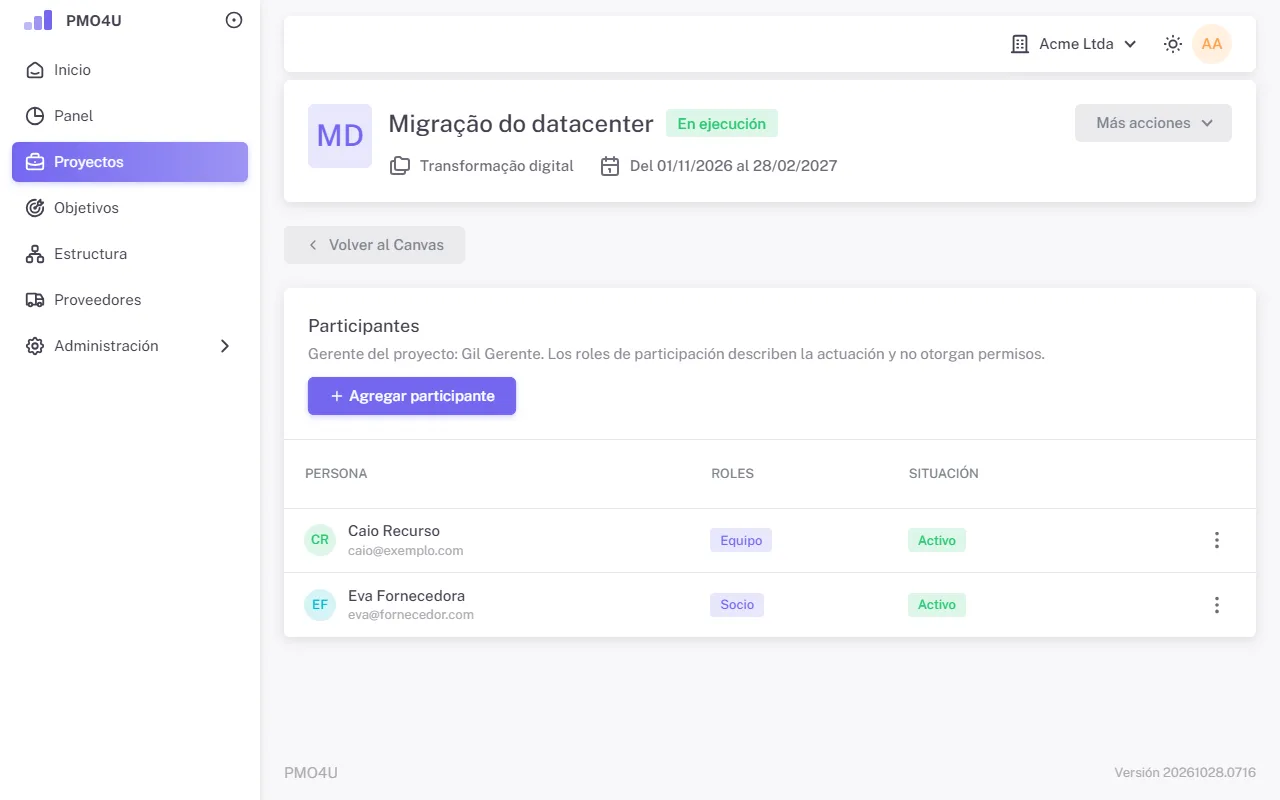The image size is (1280, 800).
Task: Open the Más acciones dropdown
Action: pos(1153,123)
